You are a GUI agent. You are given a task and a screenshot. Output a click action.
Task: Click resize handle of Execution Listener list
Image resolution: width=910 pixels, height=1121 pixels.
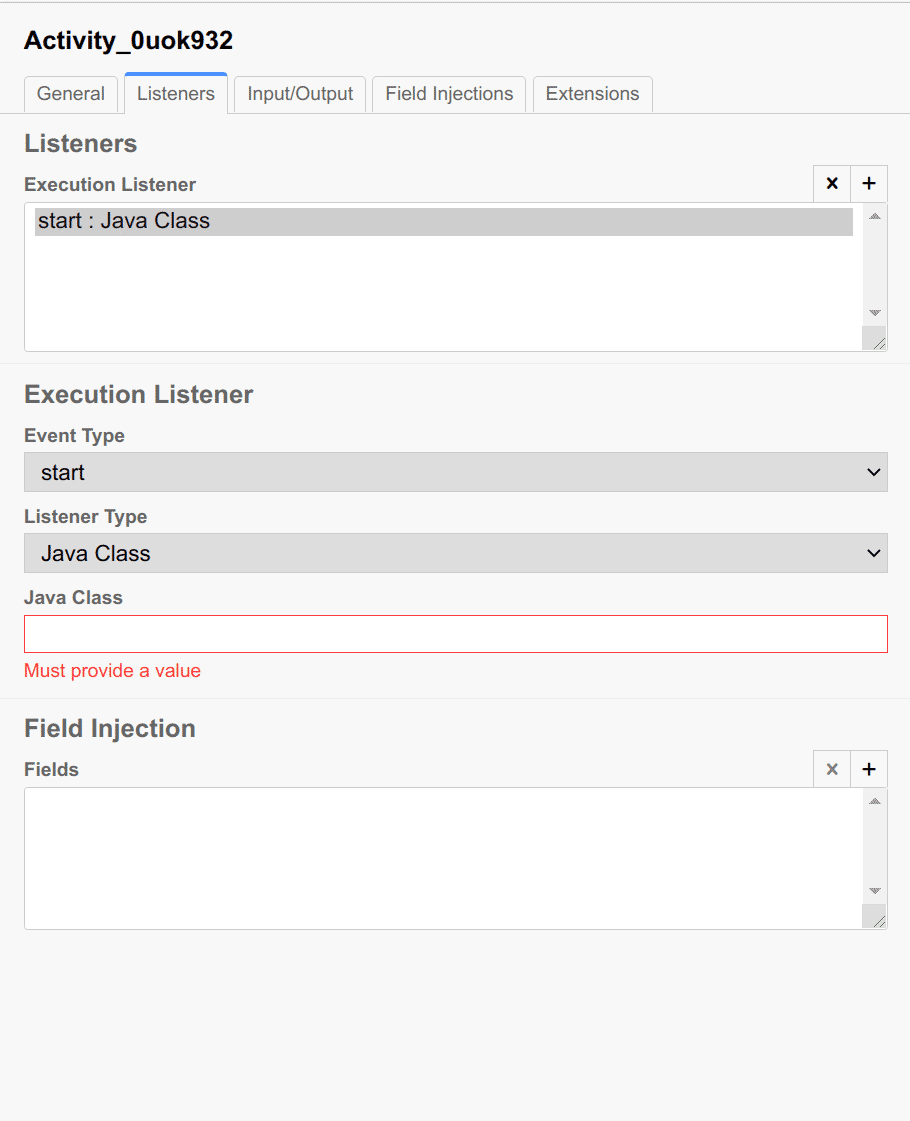877,341
